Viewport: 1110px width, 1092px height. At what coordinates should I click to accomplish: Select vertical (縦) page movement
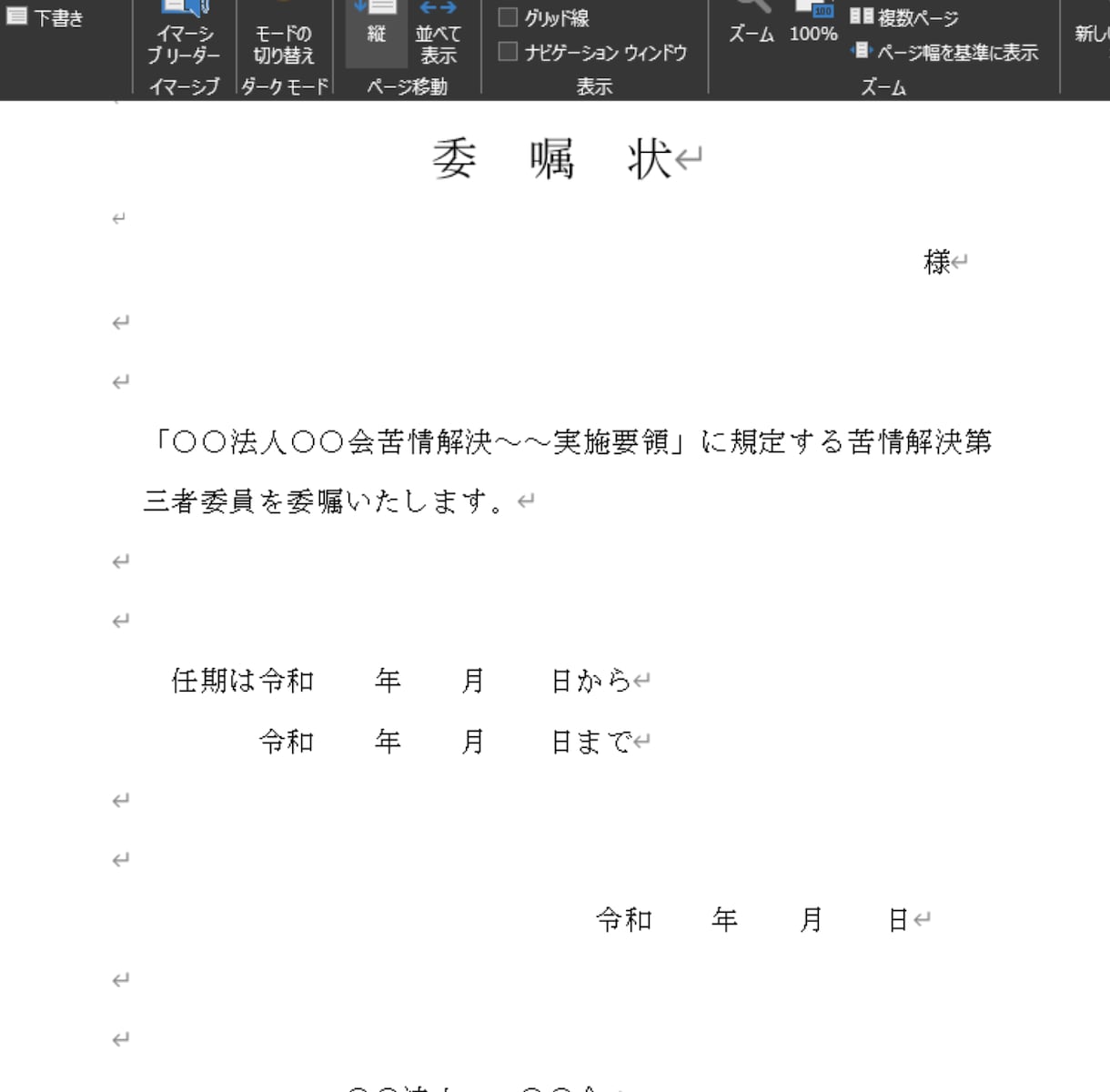point(376,34)
